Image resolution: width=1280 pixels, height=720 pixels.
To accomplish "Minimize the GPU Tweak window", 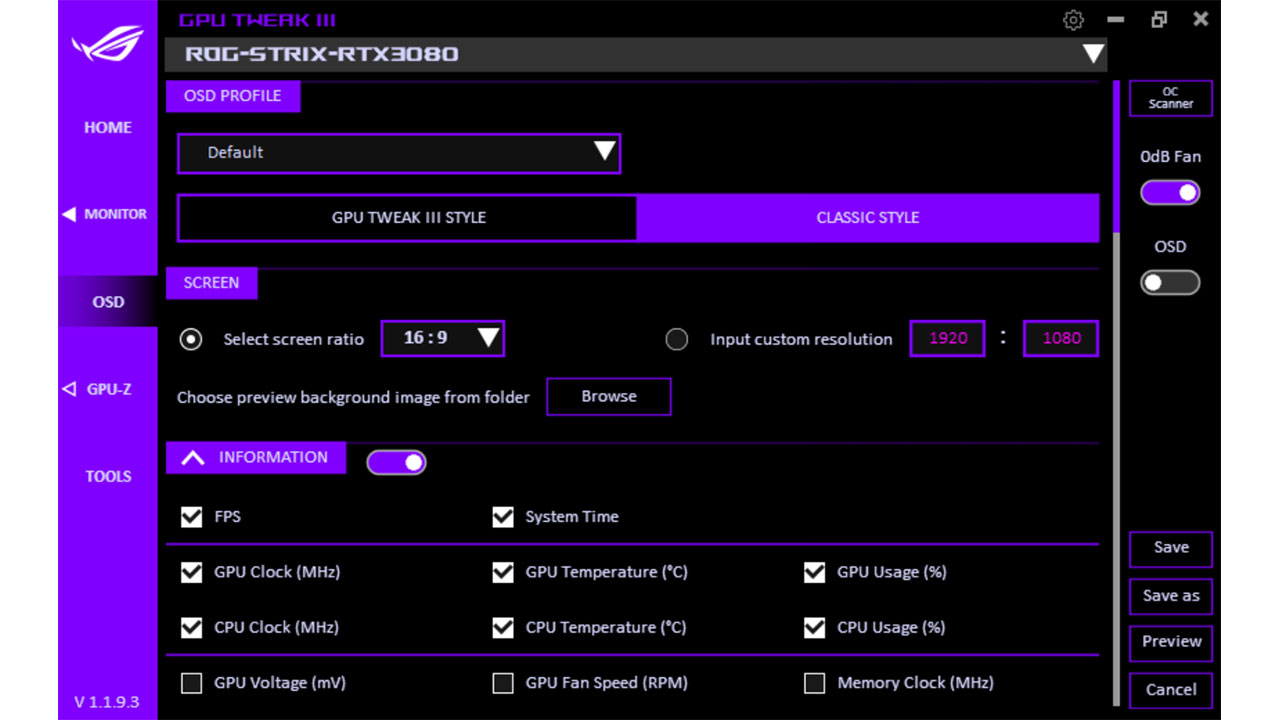I will point(1116,20).
